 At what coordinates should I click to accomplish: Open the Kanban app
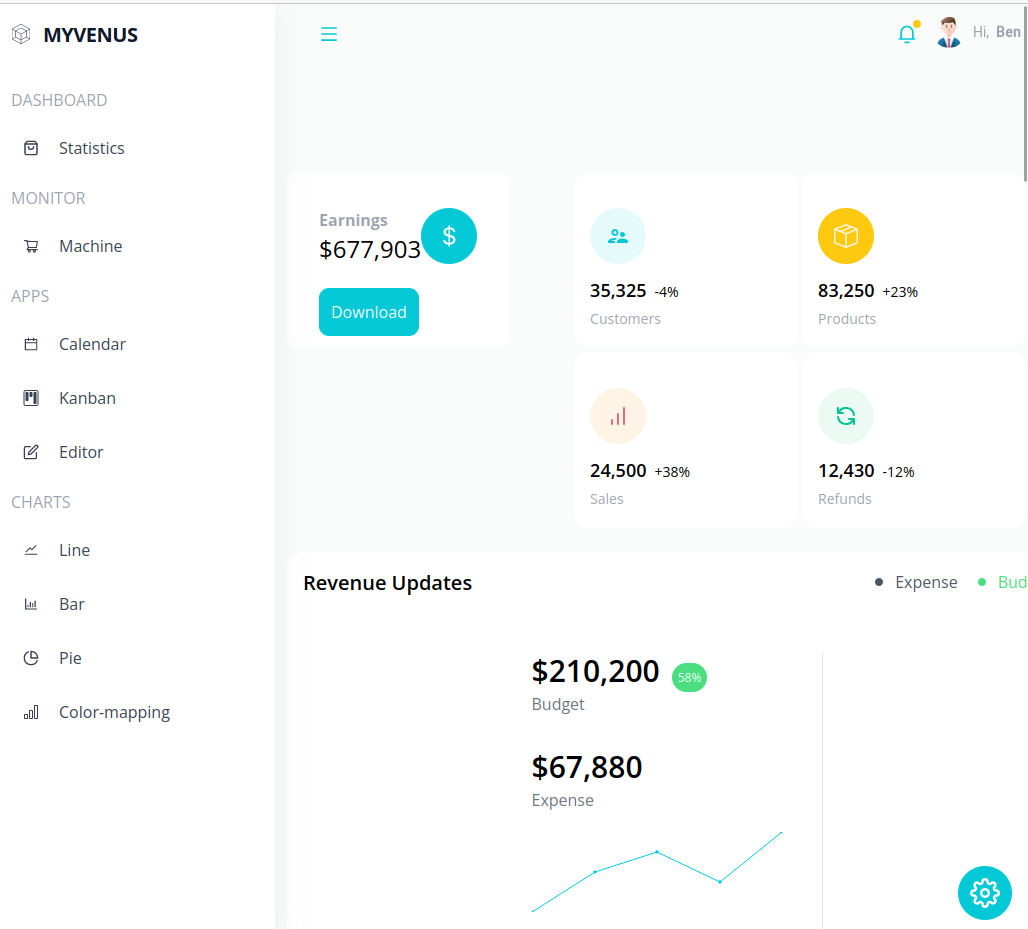click(x=87, y=398)
